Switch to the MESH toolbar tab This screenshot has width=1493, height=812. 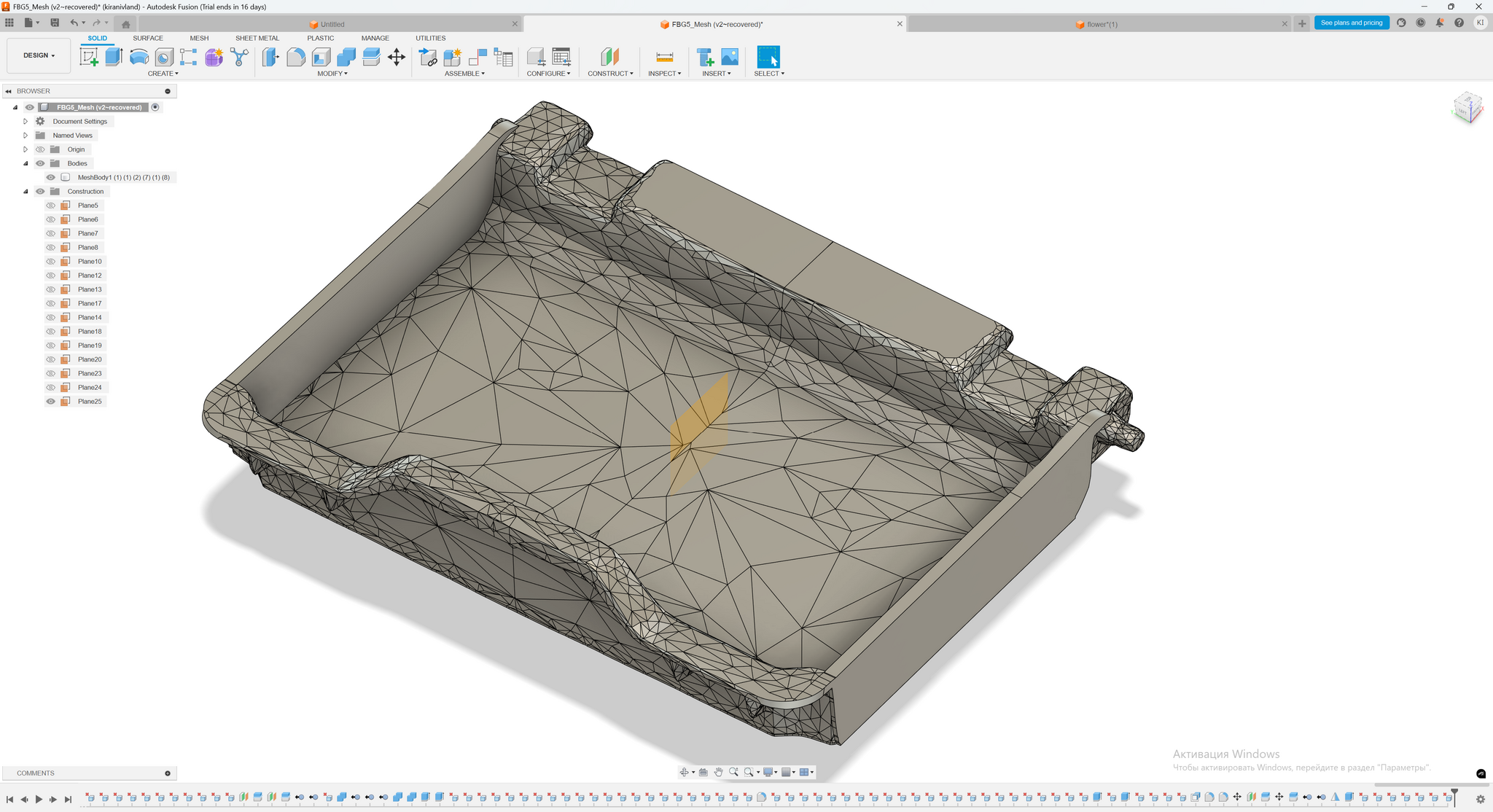[x=199, y=38]
